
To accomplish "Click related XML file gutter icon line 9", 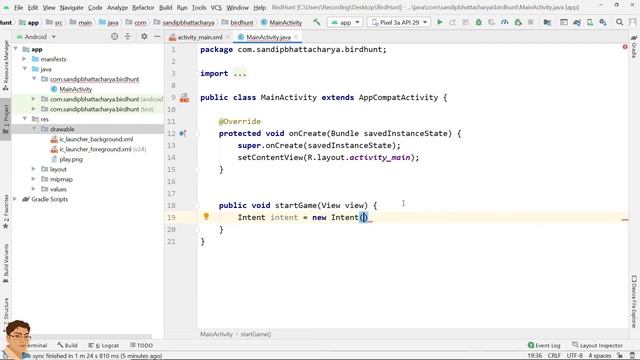I will [184, 97].
